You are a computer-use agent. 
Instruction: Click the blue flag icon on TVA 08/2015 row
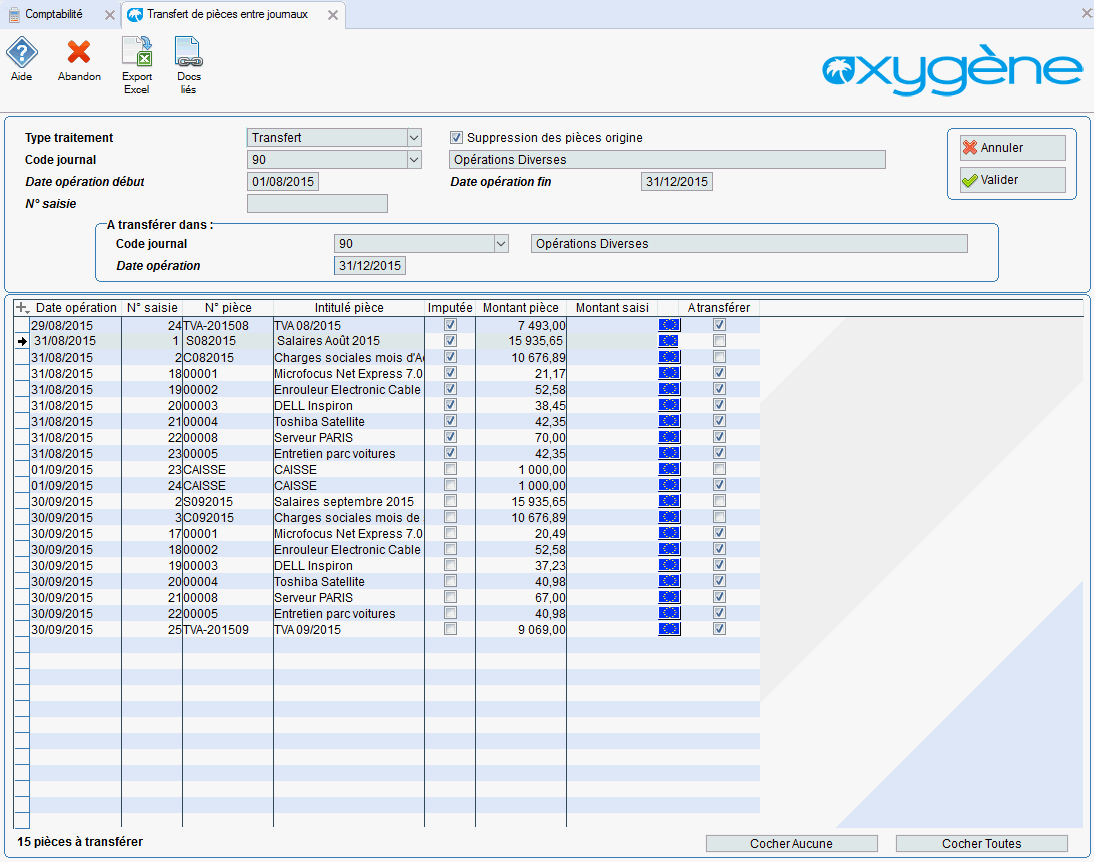click(669, 325)
